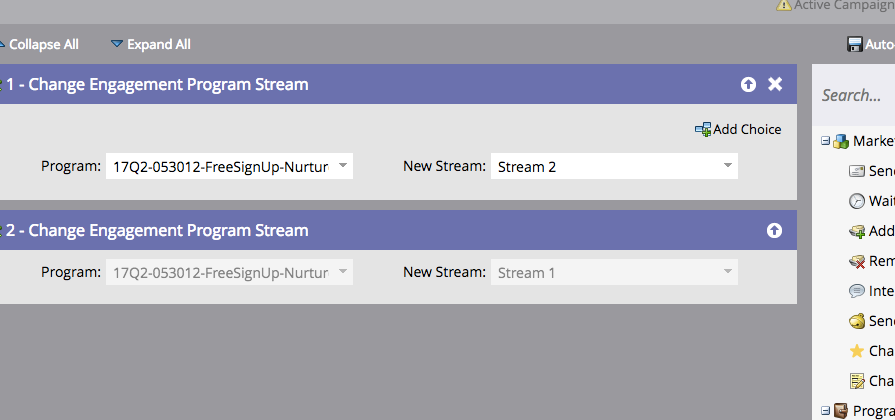Open the New Stream dropdown showing Stream 2
The width and height of the screenshot is (895, 420).
614,166
